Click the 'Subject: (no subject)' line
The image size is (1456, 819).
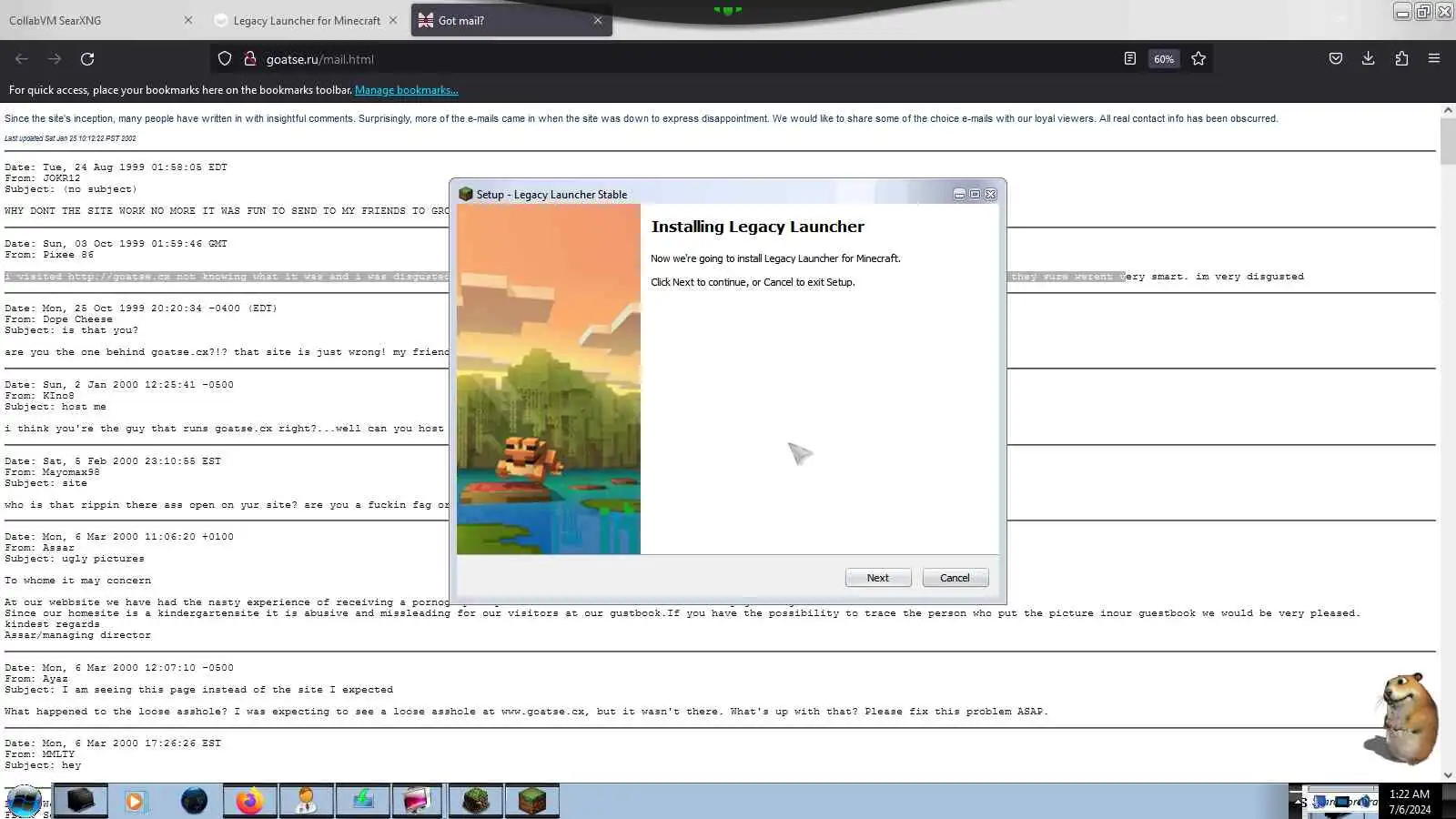(x=70, y=189)
